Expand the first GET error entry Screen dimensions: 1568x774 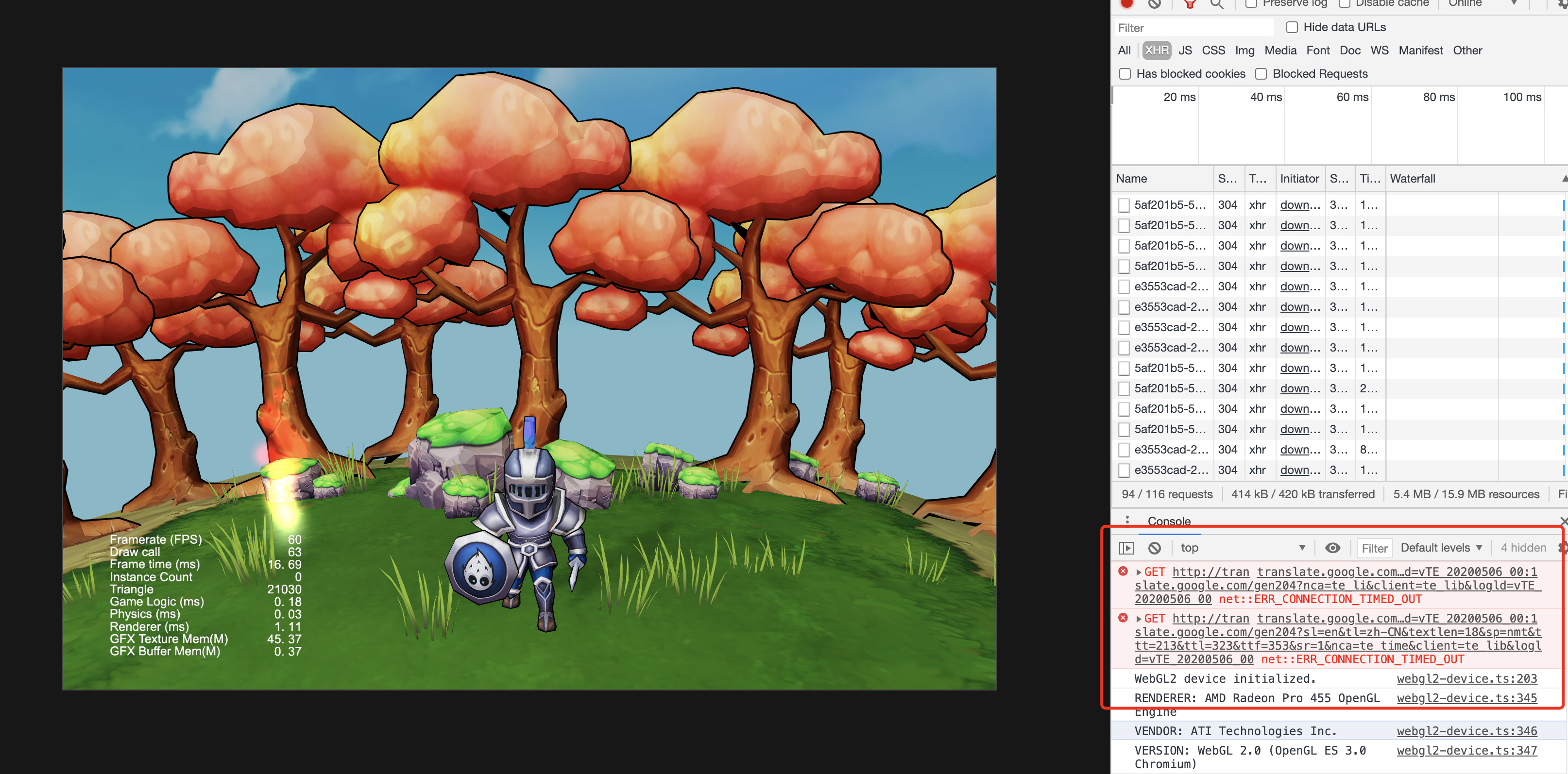[x=1138, y=572]
